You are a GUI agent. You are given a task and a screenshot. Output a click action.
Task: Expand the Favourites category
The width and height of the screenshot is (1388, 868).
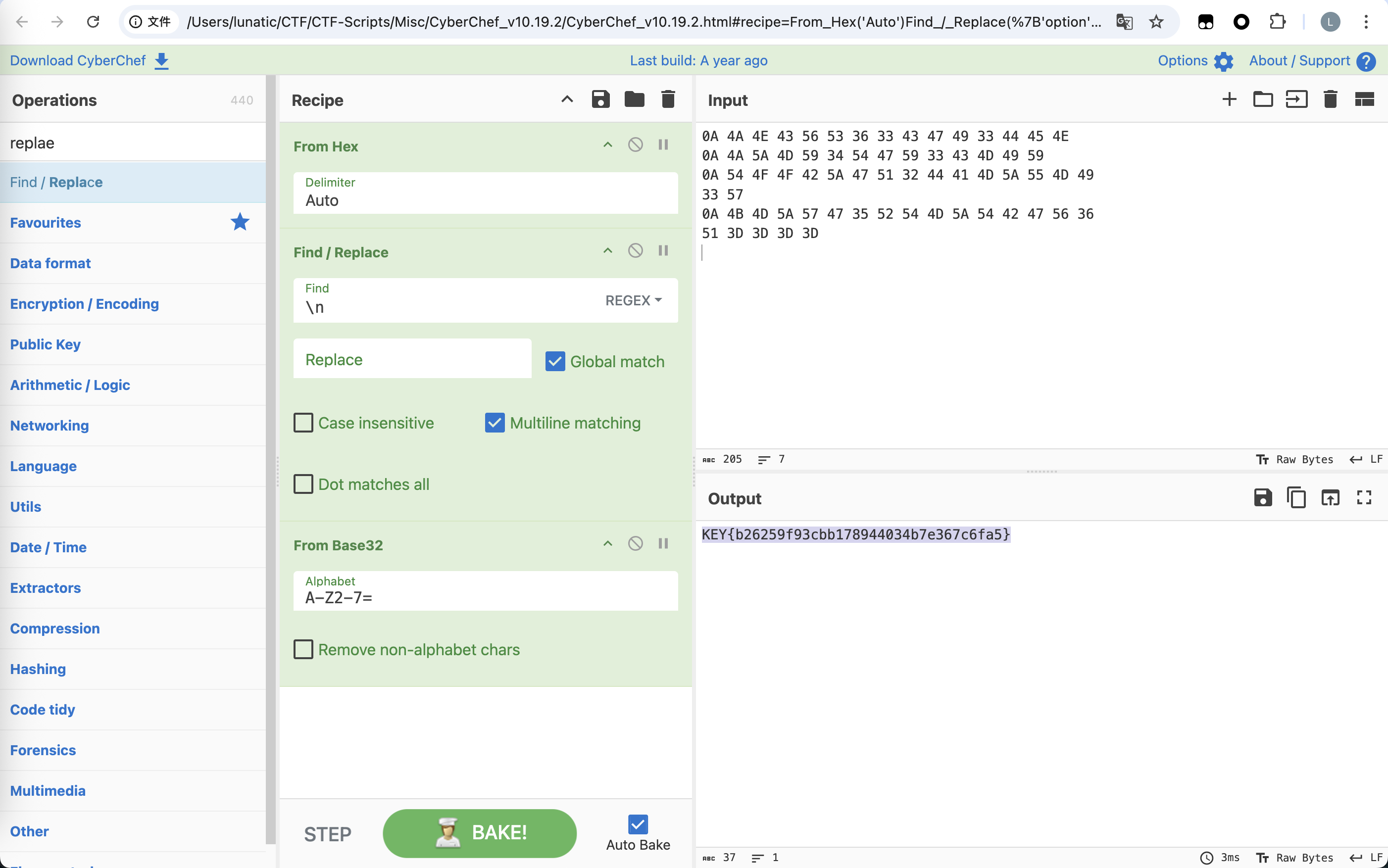(133, 223)
